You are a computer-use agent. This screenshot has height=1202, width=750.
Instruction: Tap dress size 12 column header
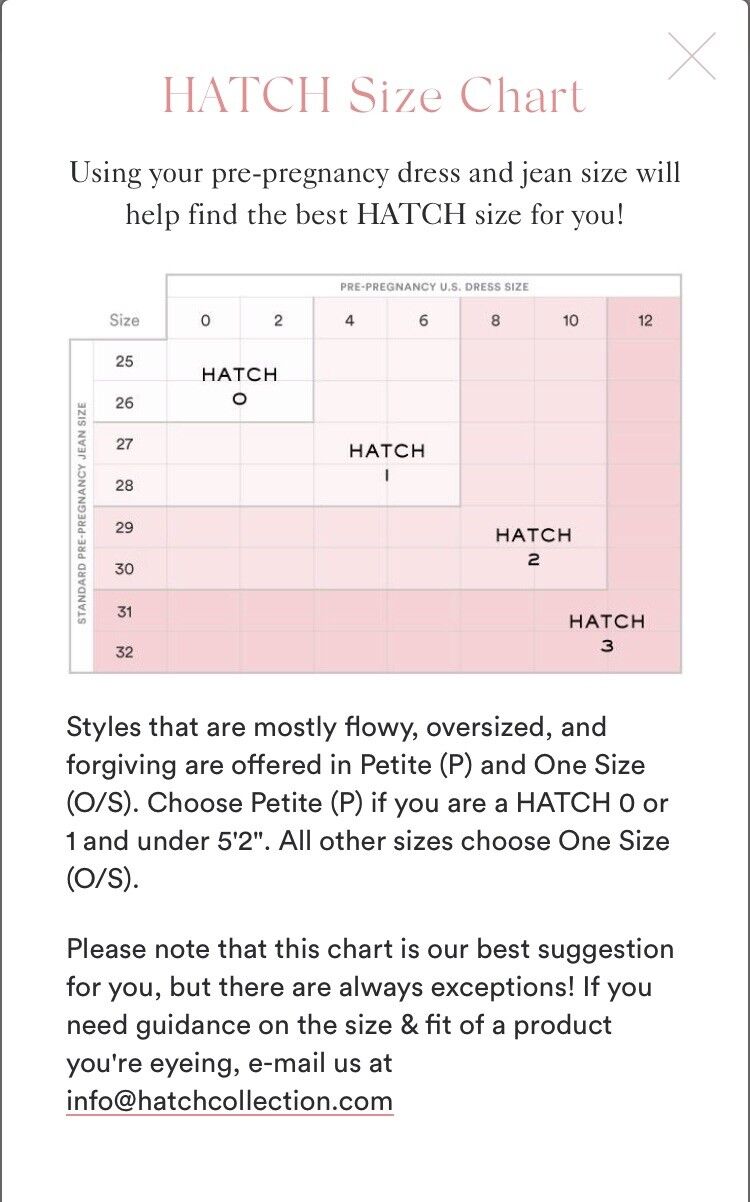point(644,321)
